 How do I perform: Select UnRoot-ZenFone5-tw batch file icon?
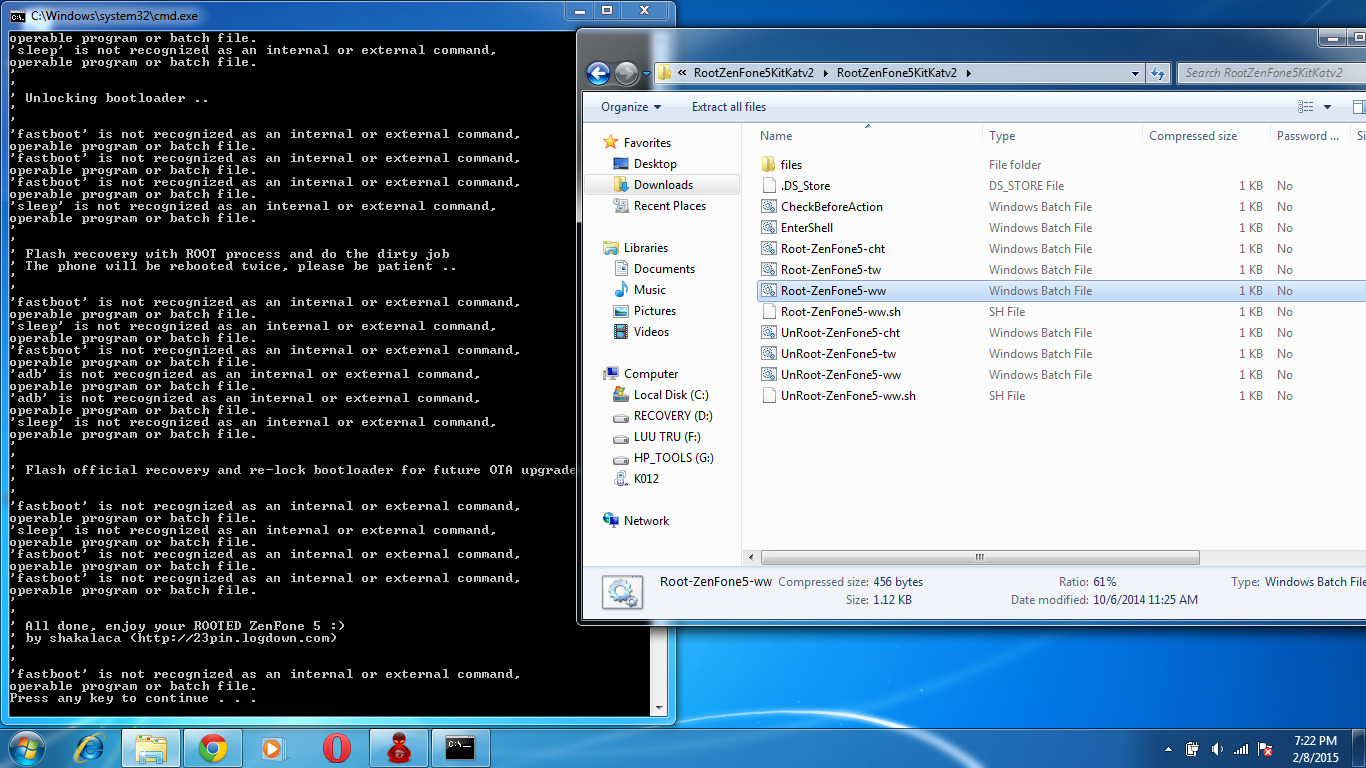pyautogui.click(x=768, y=354)
